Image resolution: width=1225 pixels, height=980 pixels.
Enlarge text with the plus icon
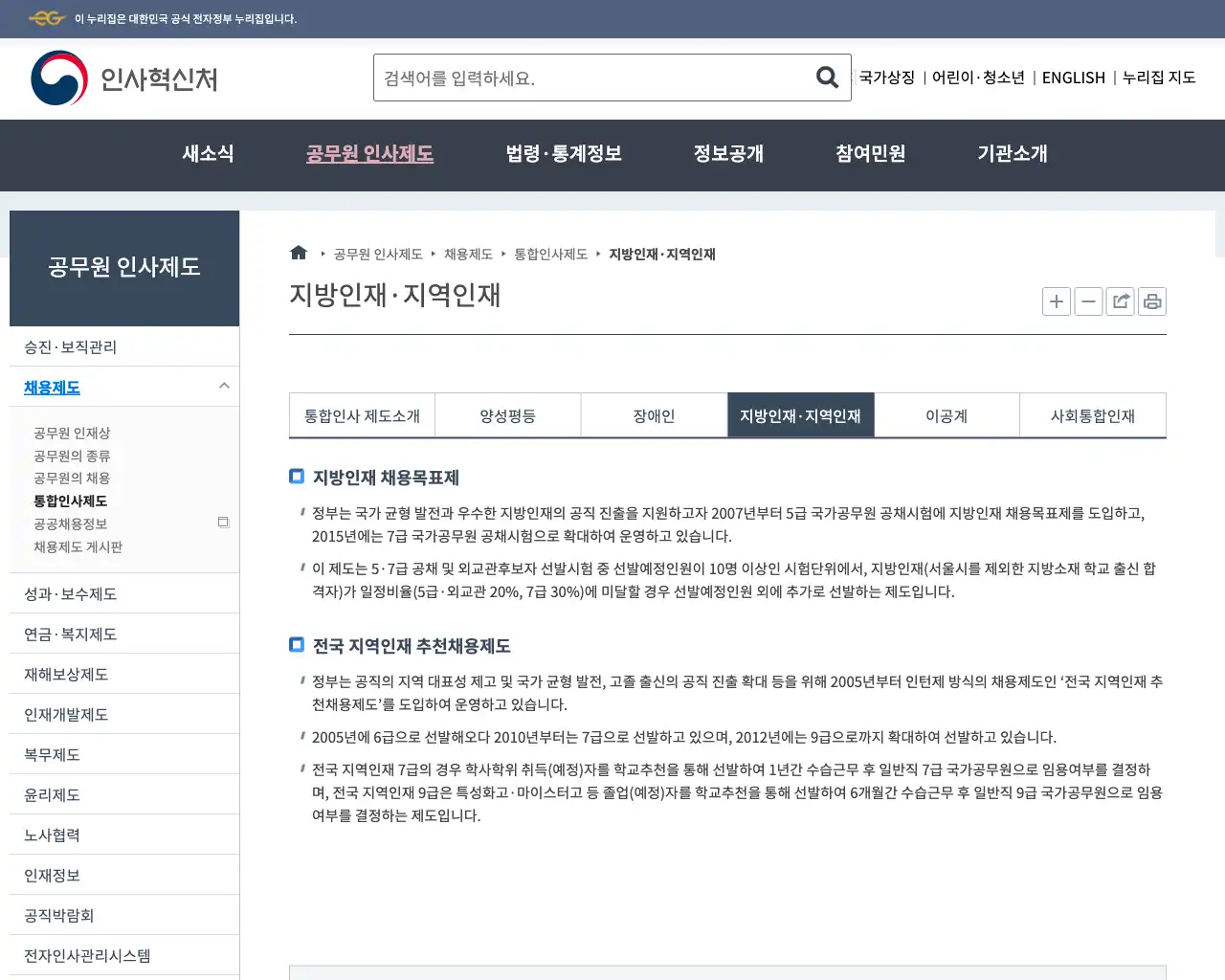(1057, 301)
